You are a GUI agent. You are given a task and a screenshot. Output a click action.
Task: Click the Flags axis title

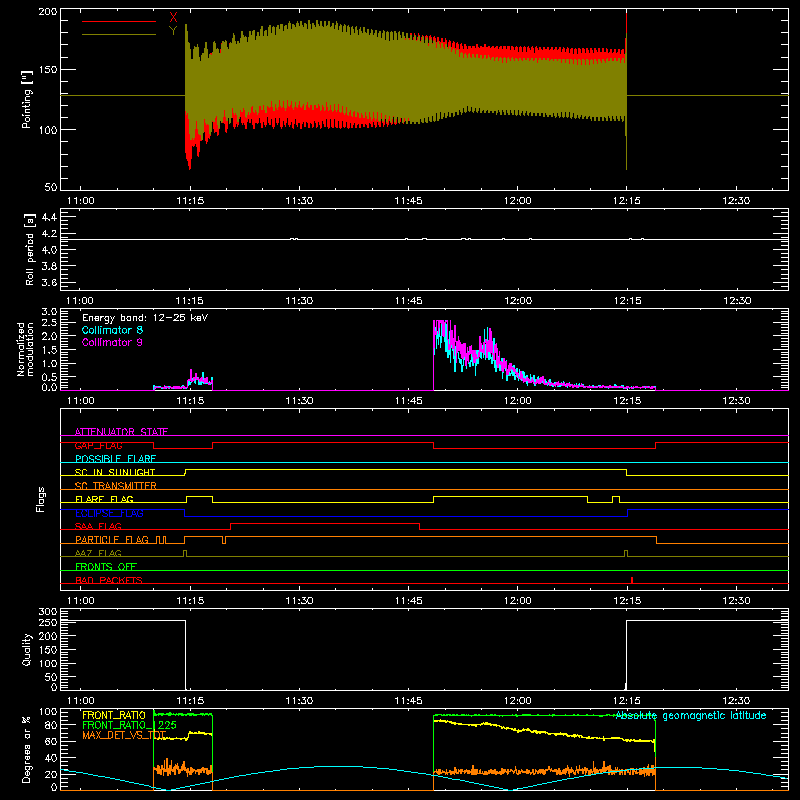pos(41,499)
